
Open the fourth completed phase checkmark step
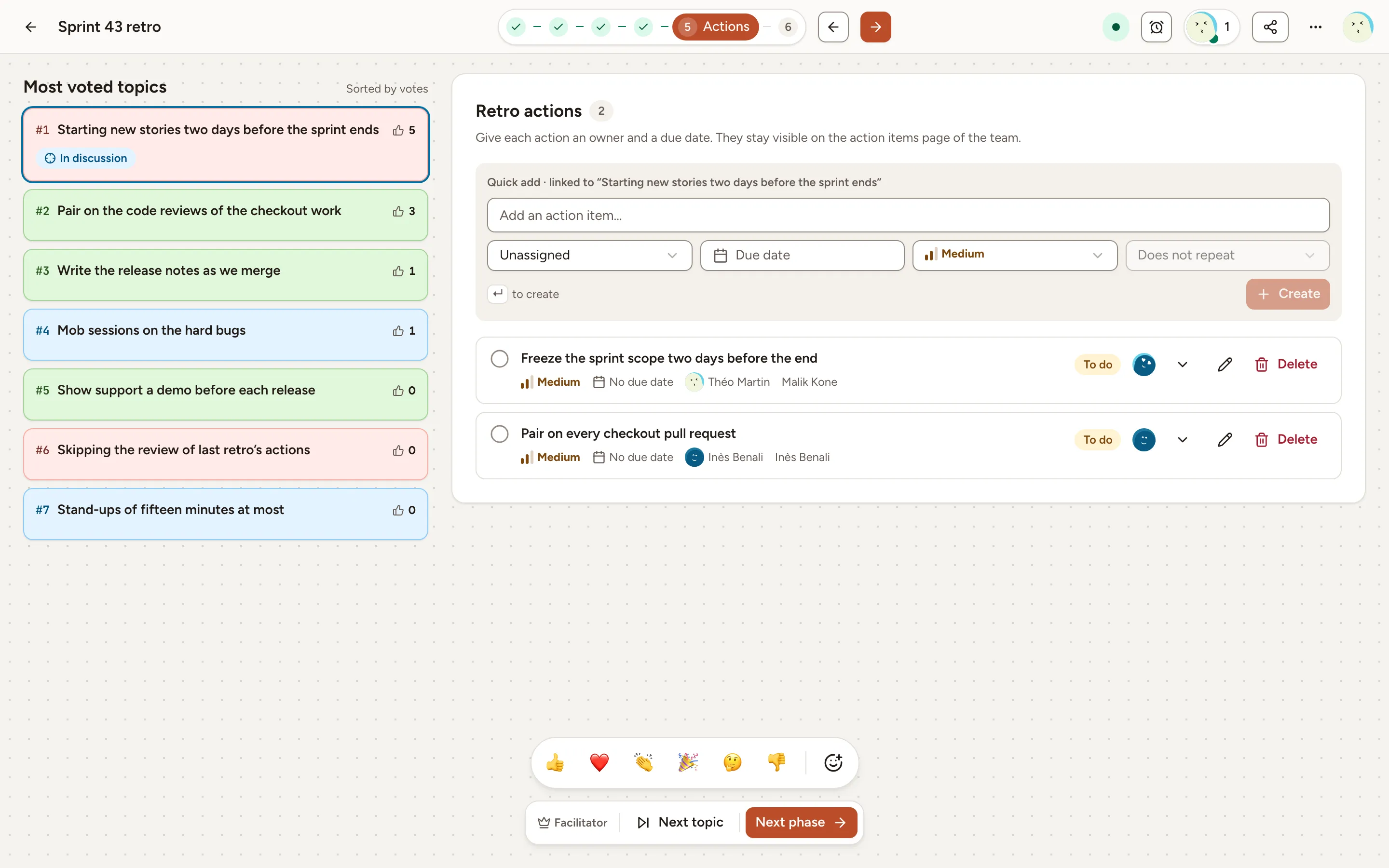[x=643, y=27]
